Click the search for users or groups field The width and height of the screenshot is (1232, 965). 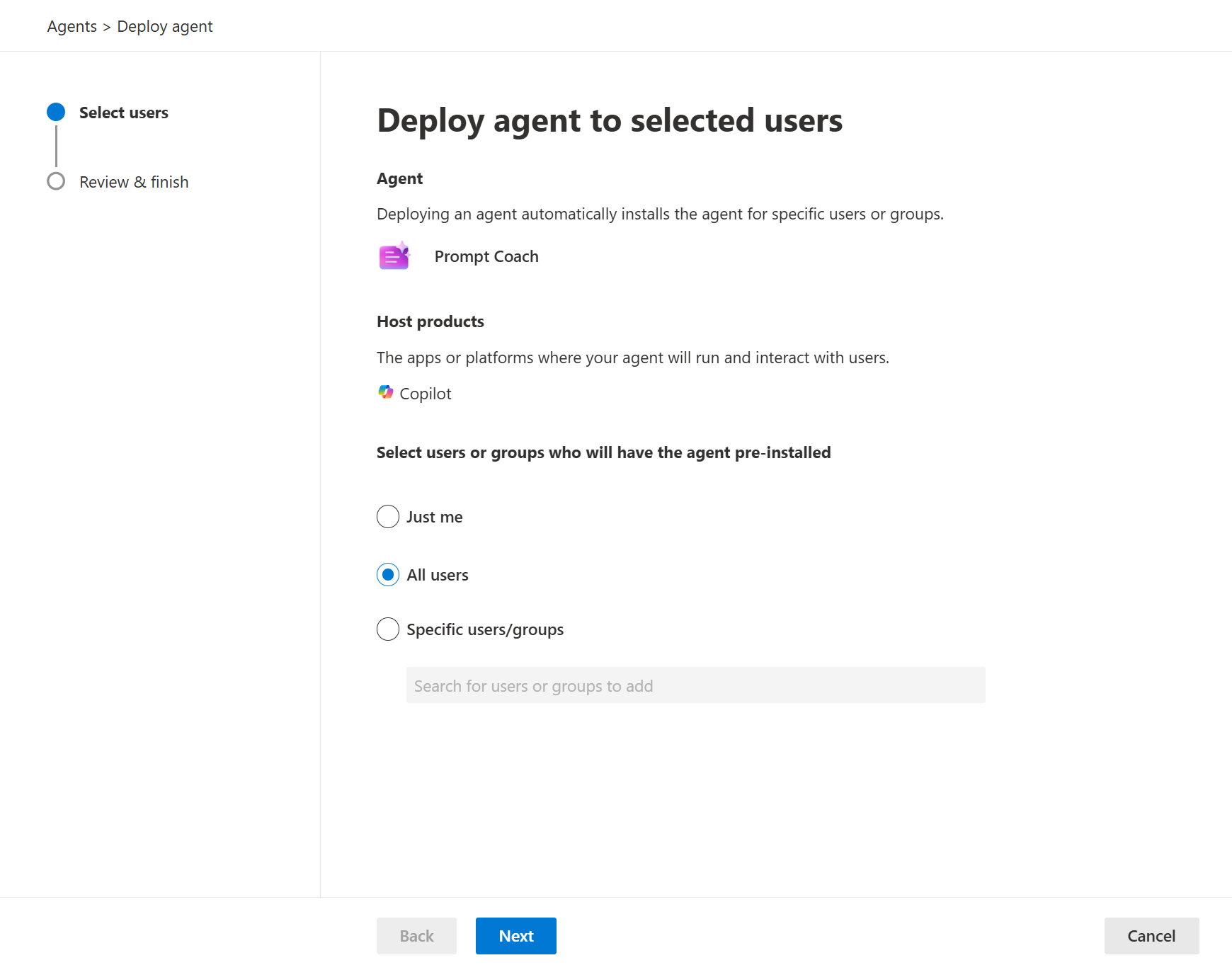[695, 685]
